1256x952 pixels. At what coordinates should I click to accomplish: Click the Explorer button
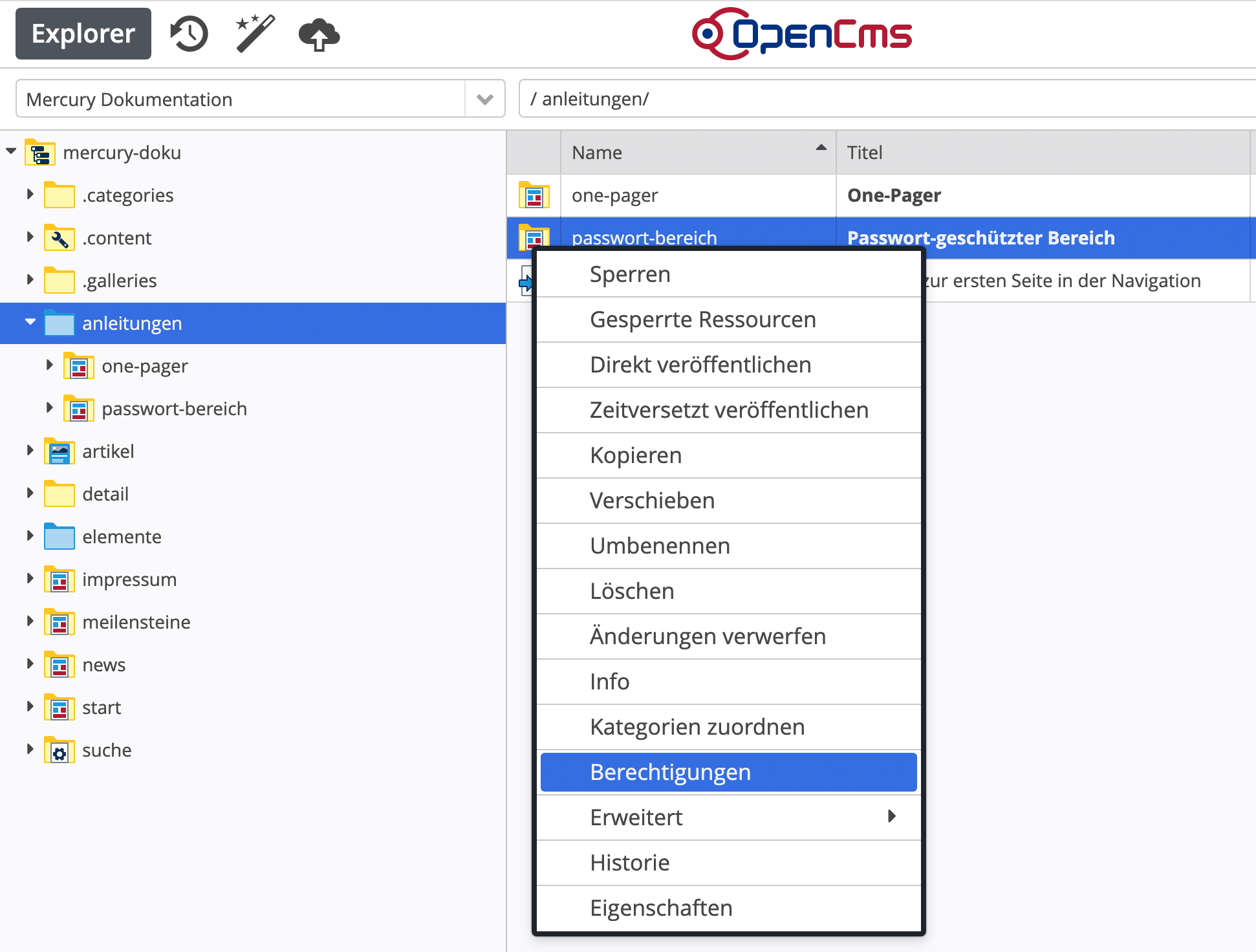(83, 34)
